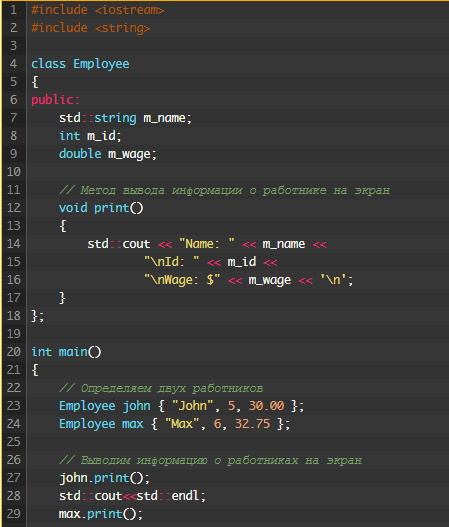Click the comment on line 22
Image resolution: width=449 pixels, height=527 pixels.
click(x=161, y=388)
